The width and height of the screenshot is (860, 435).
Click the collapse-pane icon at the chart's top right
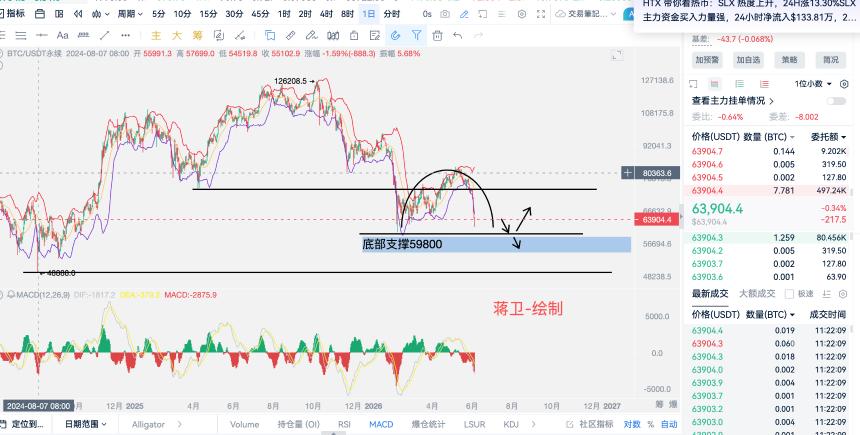click(x=617, y=55)
